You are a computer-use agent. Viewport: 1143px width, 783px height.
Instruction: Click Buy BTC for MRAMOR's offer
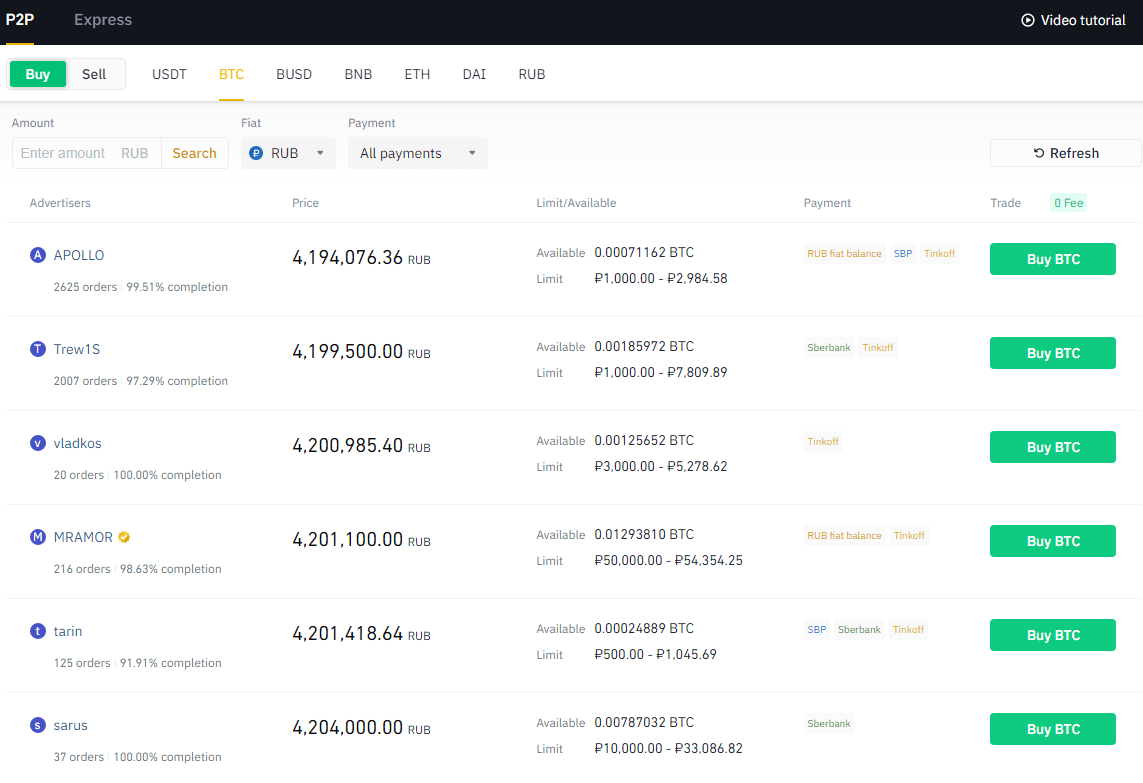[x=1052, y=541]
